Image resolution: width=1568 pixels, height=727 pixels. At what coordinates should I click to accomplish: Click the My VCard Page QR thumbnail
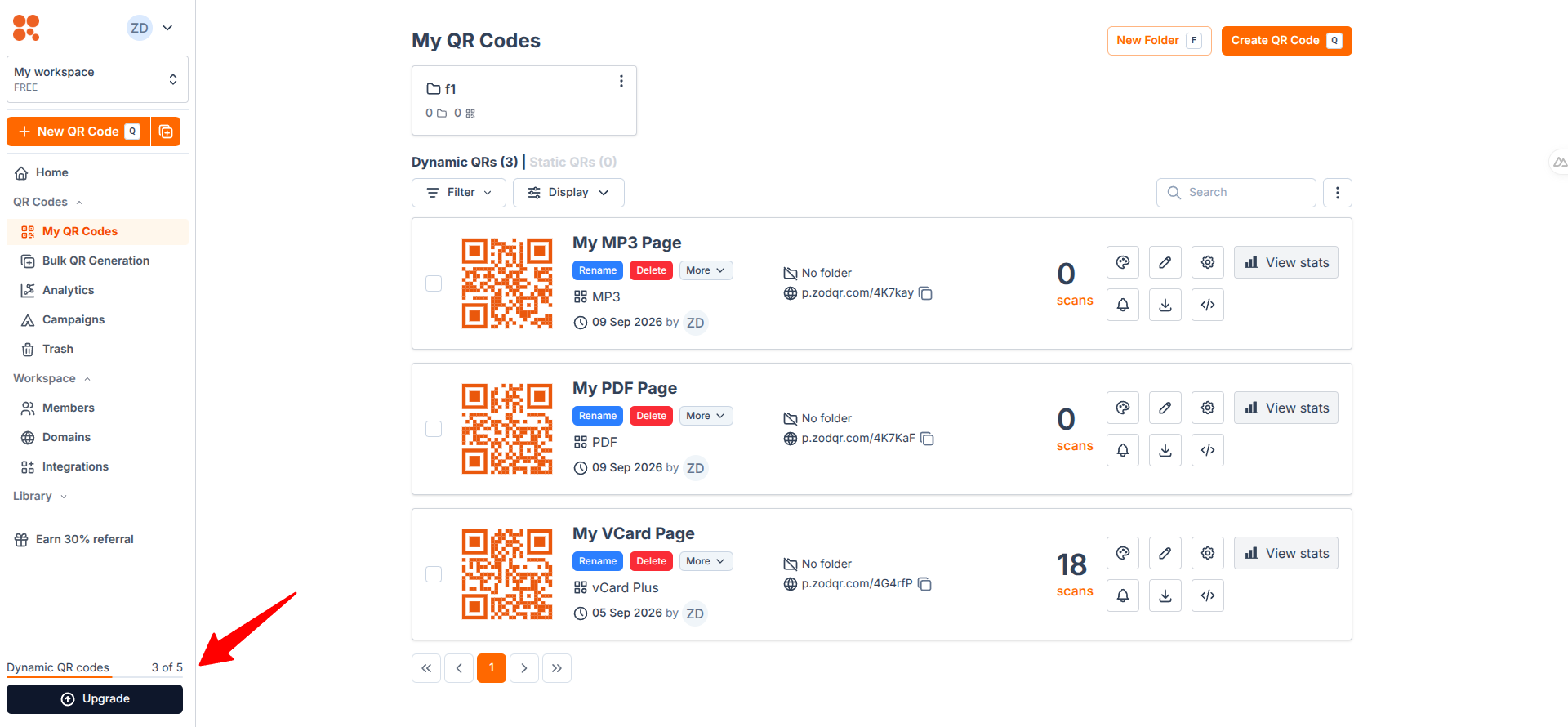coord(507,574)
